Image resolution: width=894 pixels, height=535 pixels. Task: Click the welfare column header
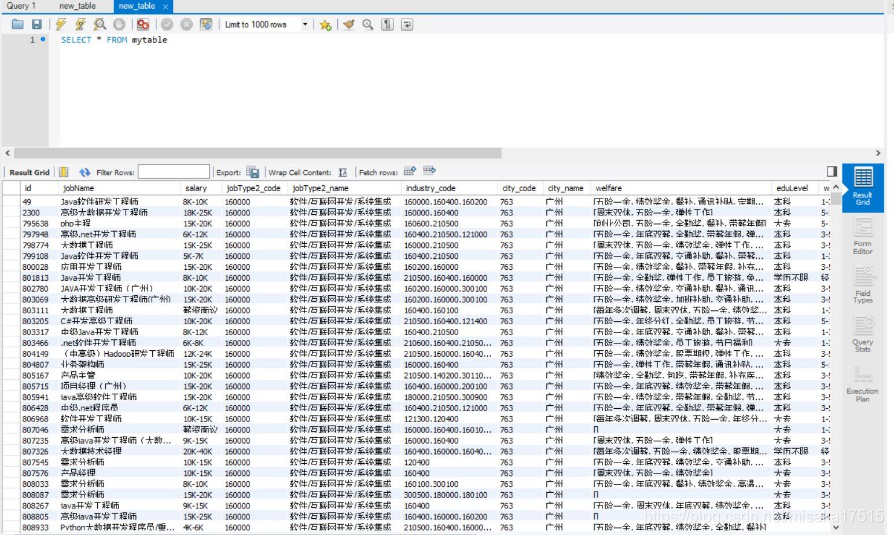point(681,188)
